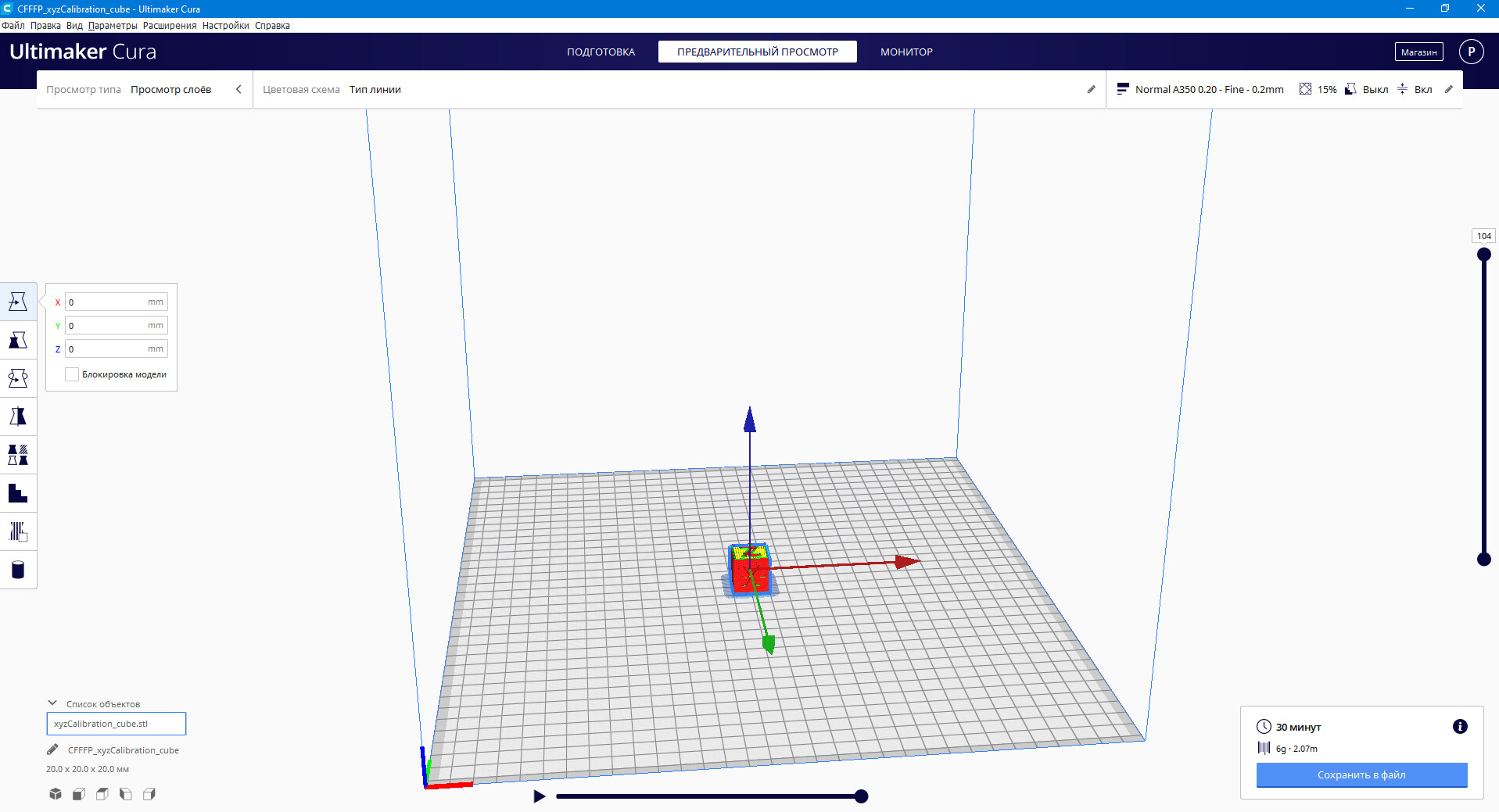Open the Per Model Settings tool

[18, 455]
